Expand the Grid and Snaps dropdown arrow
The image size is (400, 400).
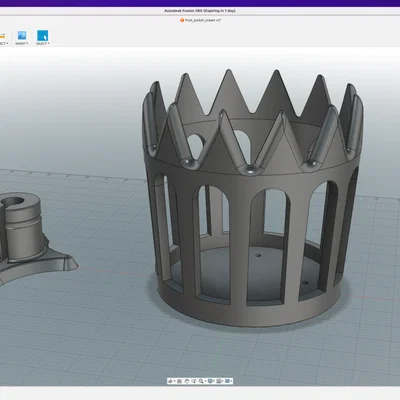tap(223, 381)
